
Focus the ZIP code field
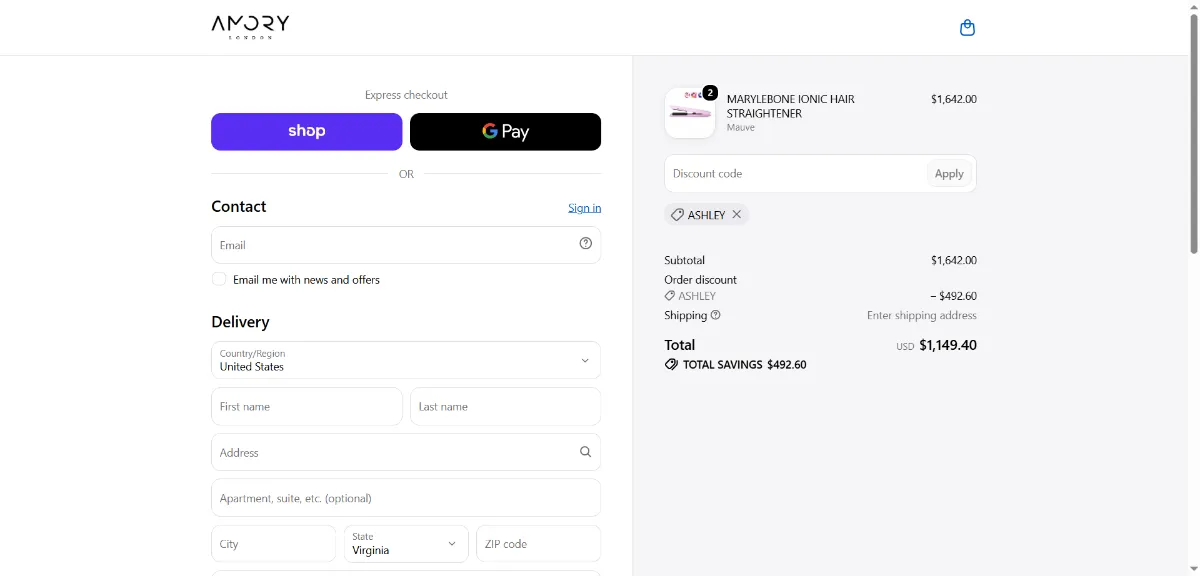pyautogui.click(x=538, y=544)
